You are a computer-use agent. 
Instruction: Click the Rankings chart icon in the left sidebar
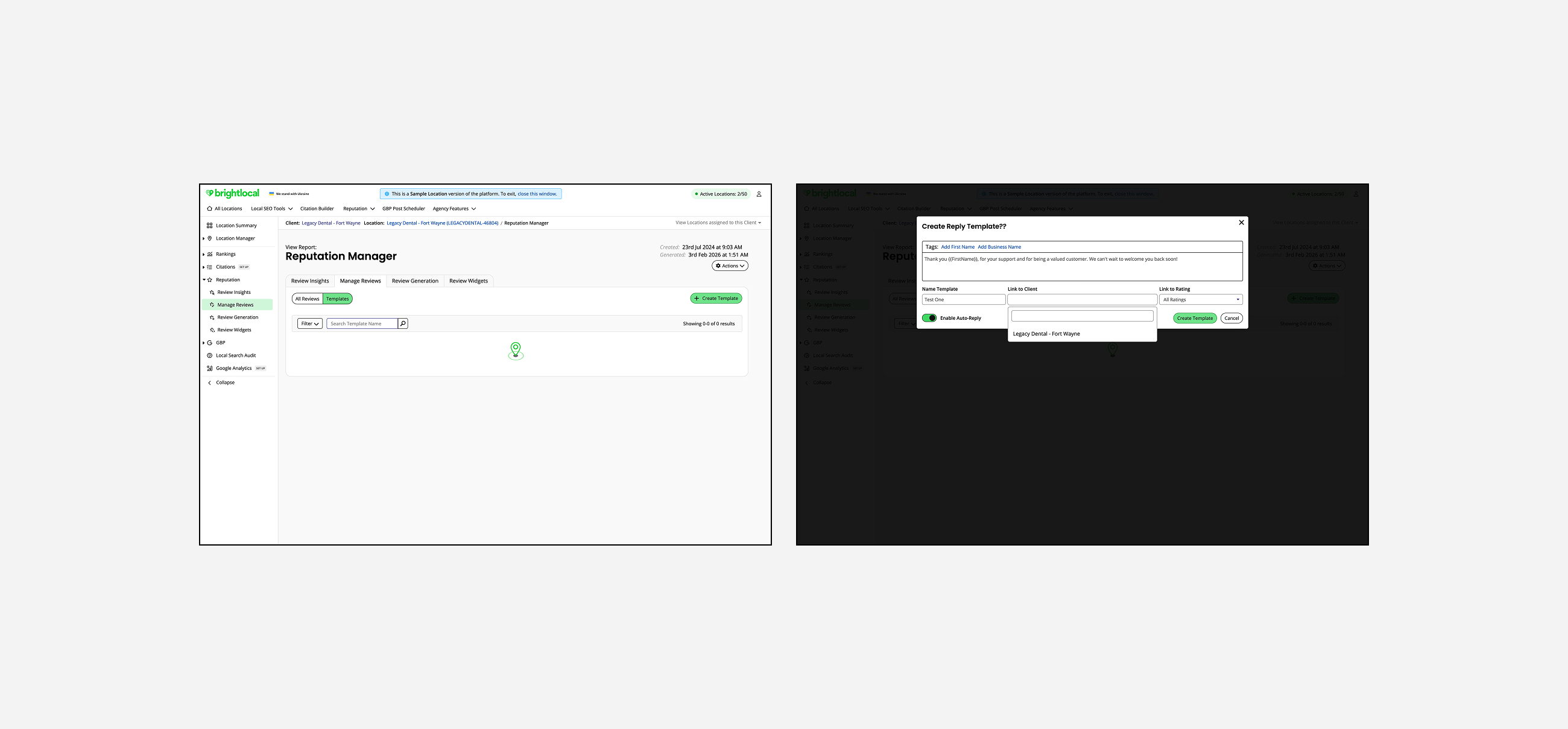pyautogui.click(x=209, y=254)
